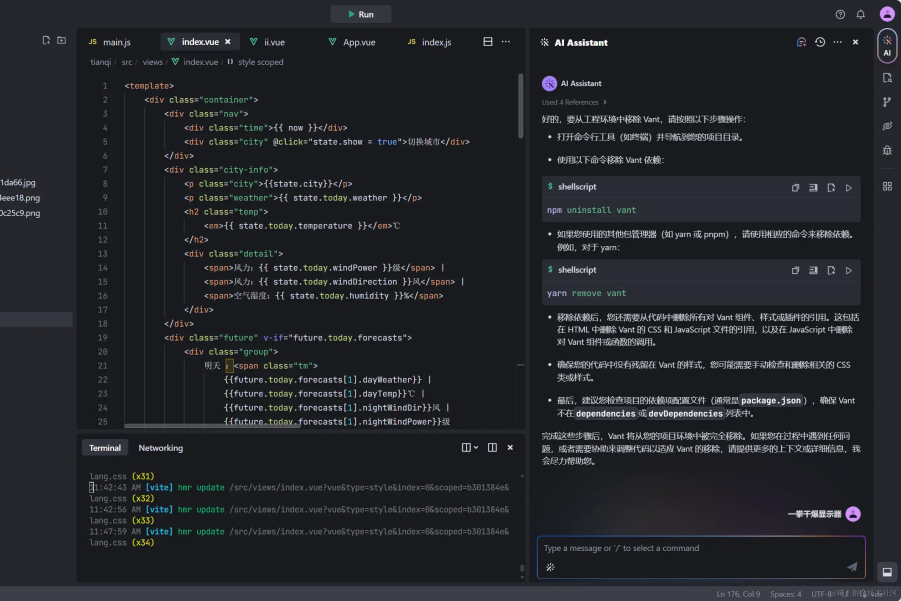
Task: Open the notifications bell
Action: pos(861,14)
